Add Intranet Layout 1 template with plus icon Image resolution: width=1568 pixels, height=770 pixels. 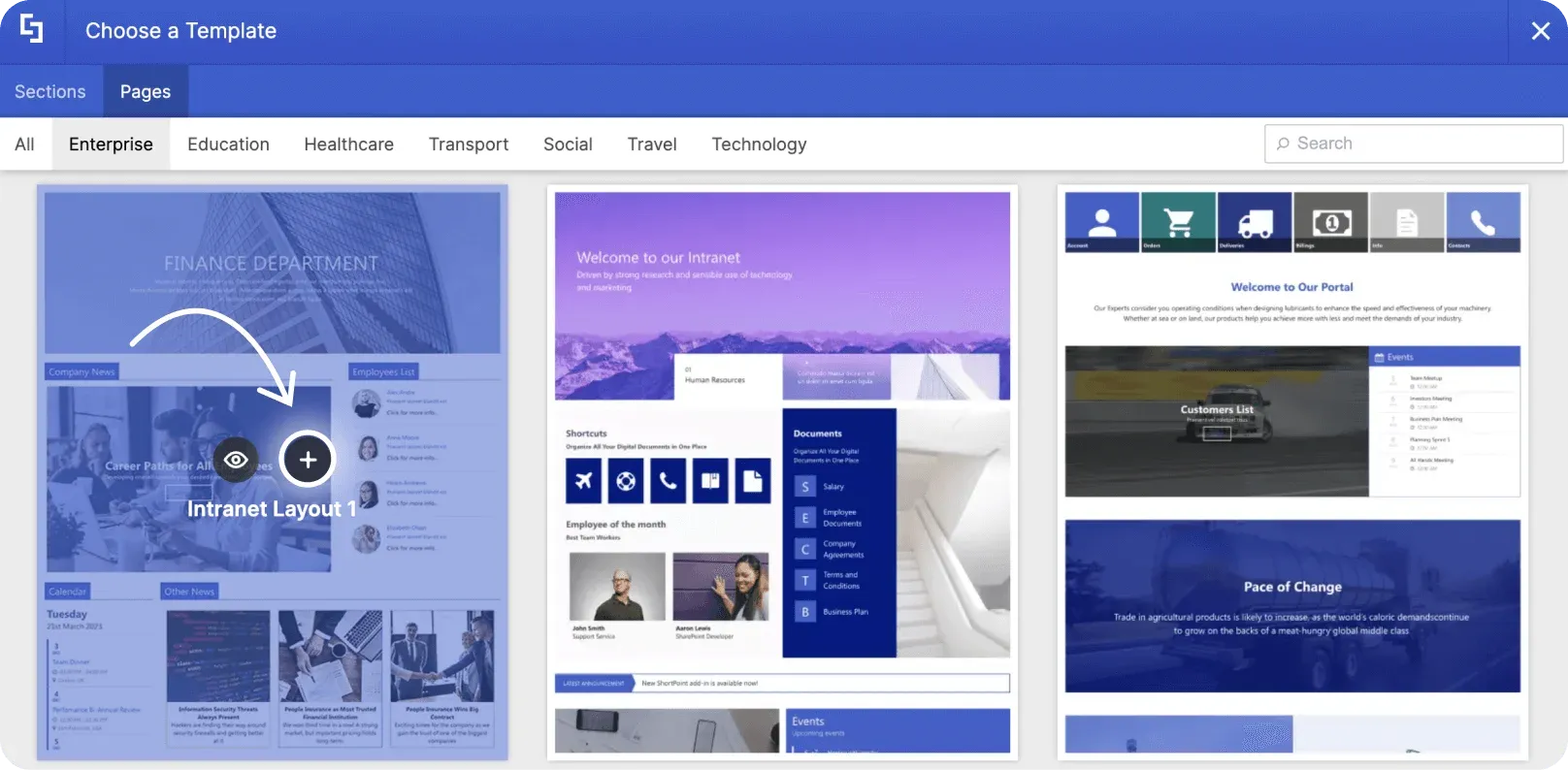[x=308, y=460]
